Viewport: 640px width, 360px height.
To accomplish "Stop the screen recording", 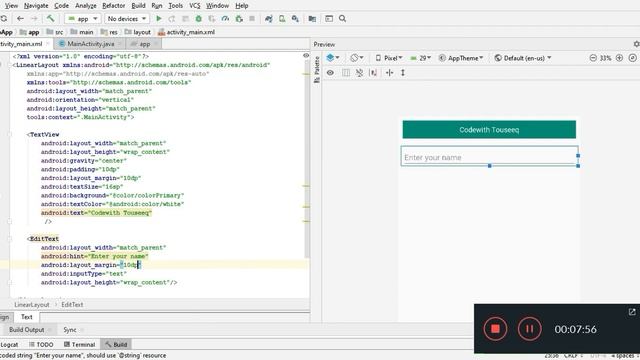I will coord(495,329).
